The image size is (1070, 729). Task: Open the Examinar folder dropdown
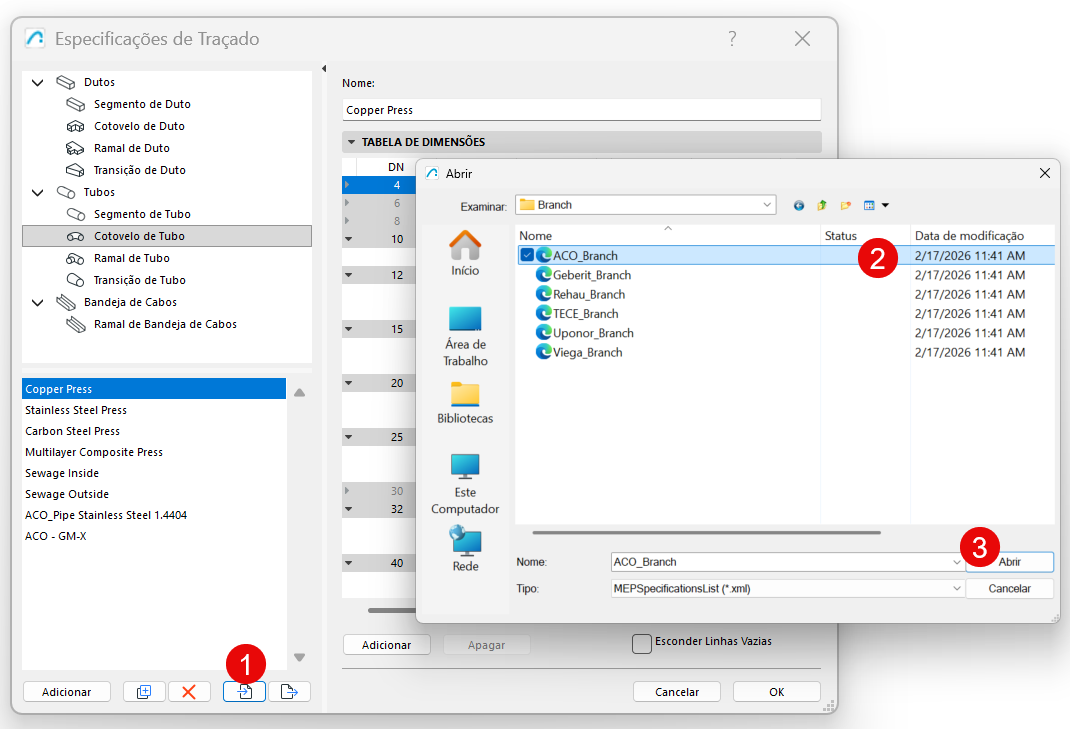point(767,205)
